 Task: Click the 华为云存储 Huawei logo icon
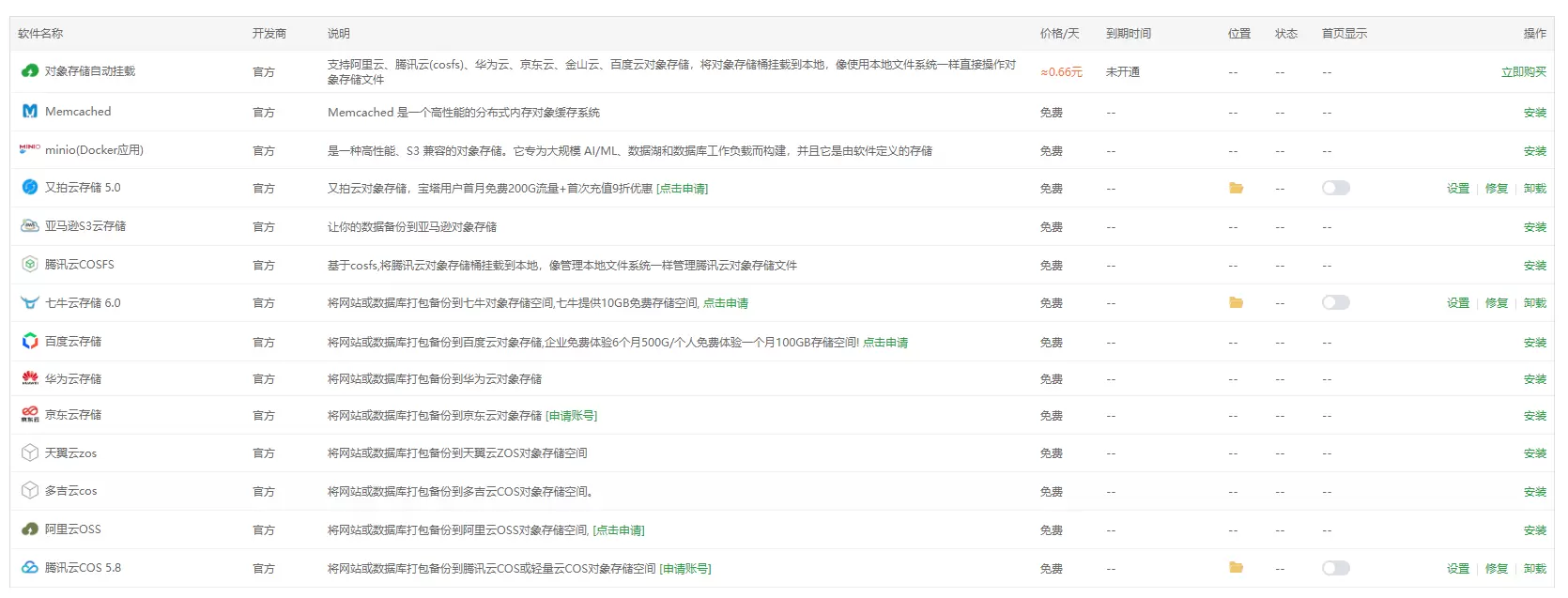point(30,378)
